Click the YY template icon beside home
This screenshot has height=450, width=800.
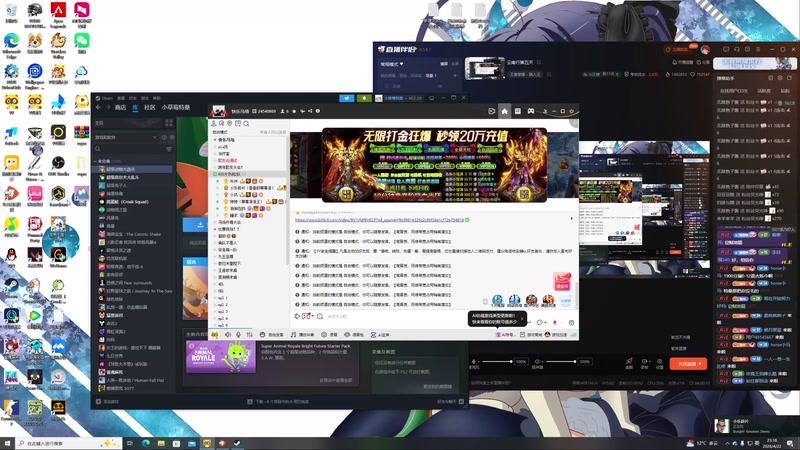point(517,111)
